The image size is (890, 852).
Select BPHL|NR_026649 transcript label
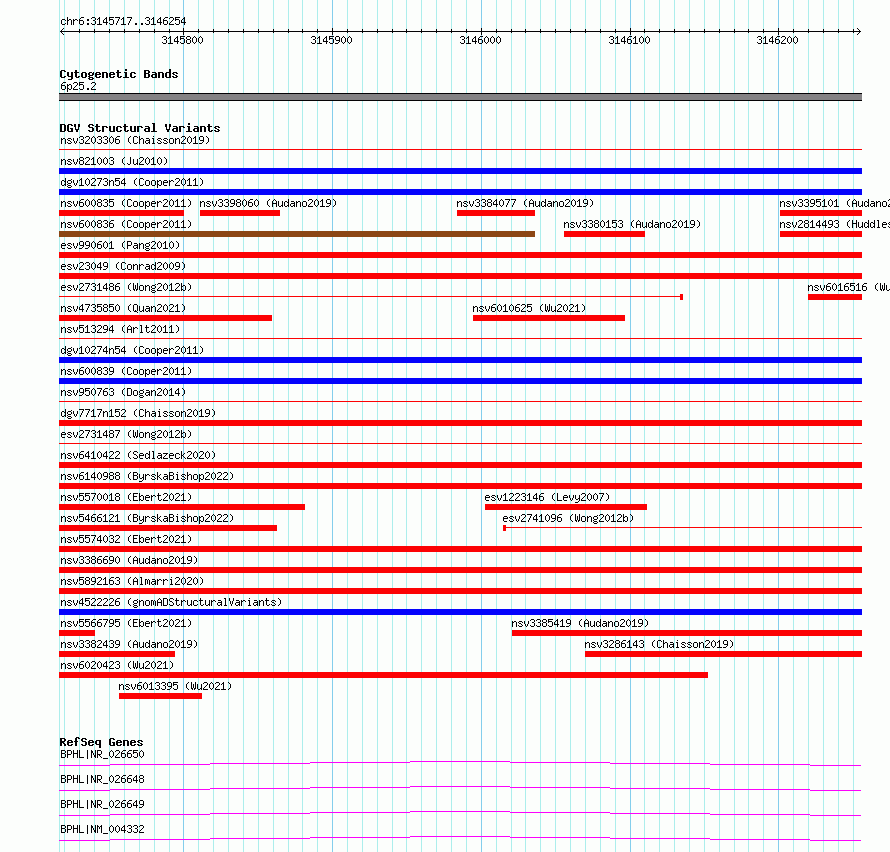point(102,804)
